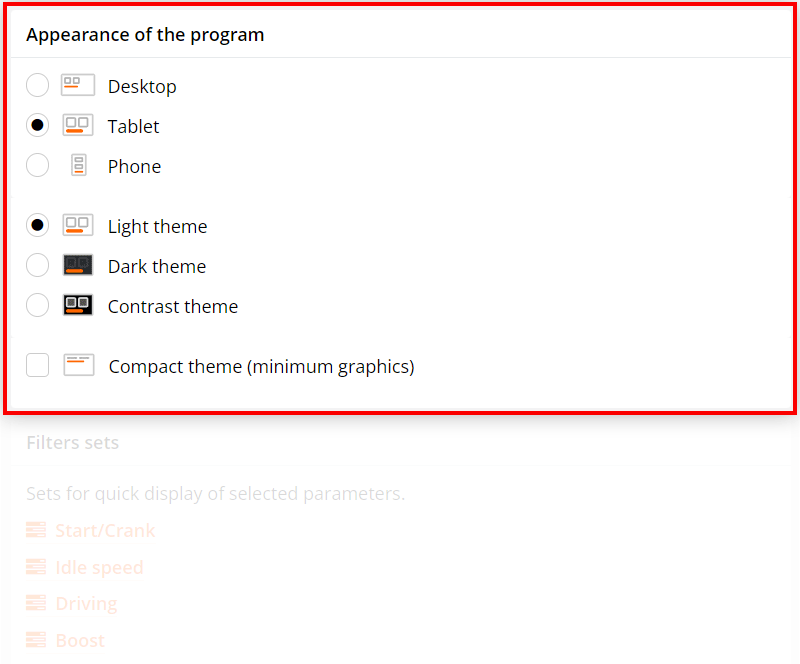Click the Start/Crank filter icon
The width and height of the screenshot is (800, 664).
pyautogui.click(x=36, y=530)
